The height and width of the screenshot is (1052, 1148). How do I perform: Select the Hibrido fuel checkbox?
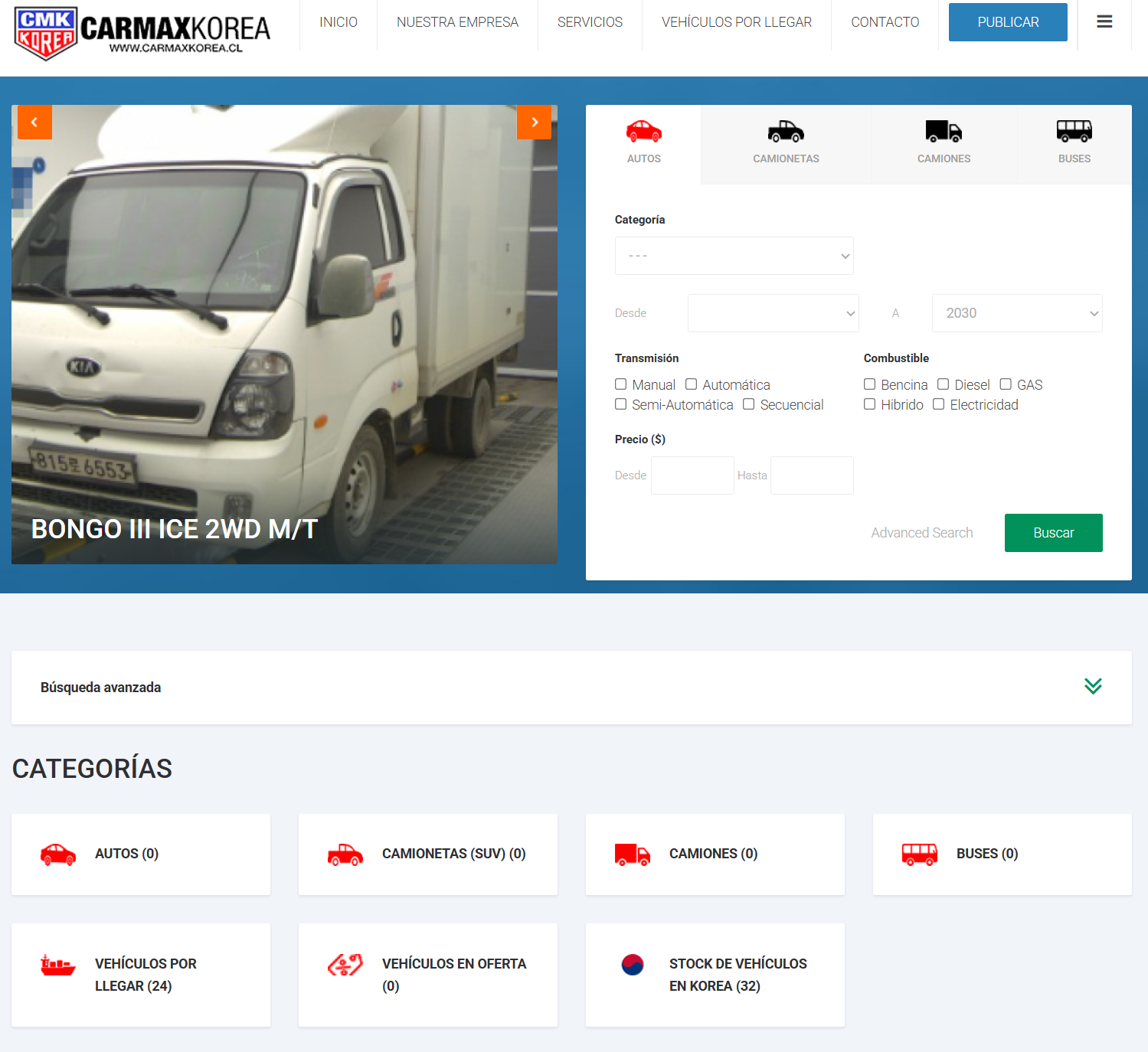pos(870,404)
